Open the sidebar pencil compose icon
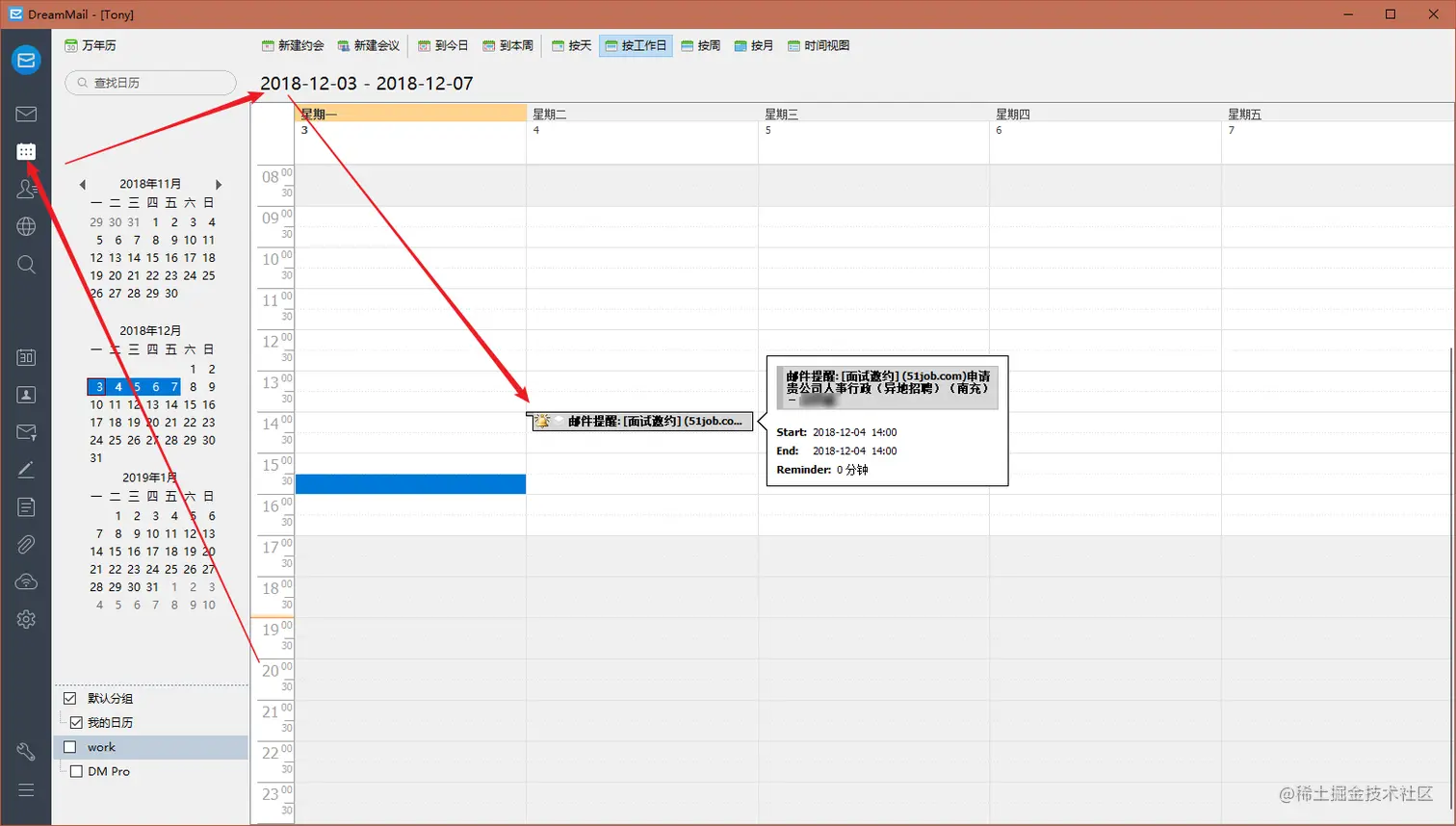Image resolution: width=1456 pixels, height=826 pixels. point(26,470)
